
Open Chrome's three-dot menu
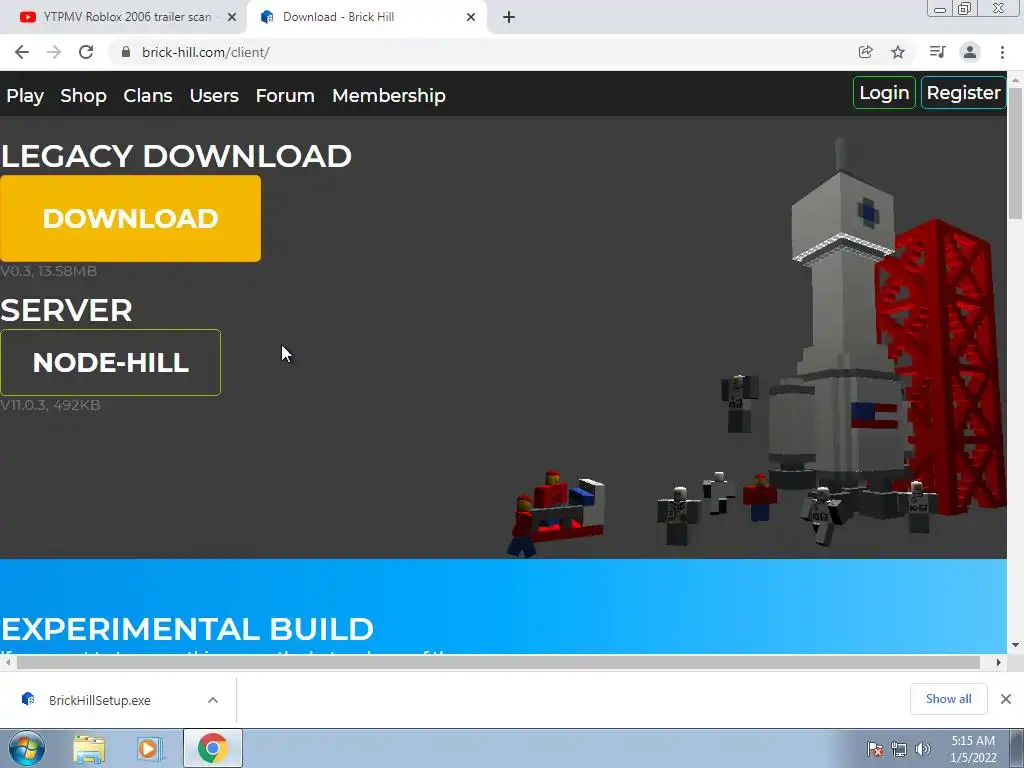coord(1002,52)
